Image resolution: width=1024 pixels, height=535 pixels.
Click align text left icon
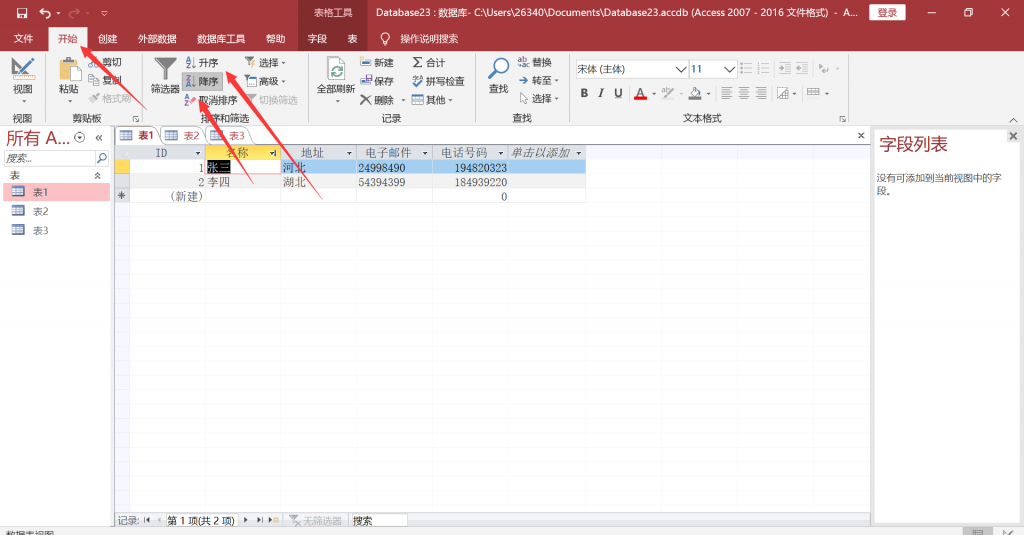pos(726,93)
